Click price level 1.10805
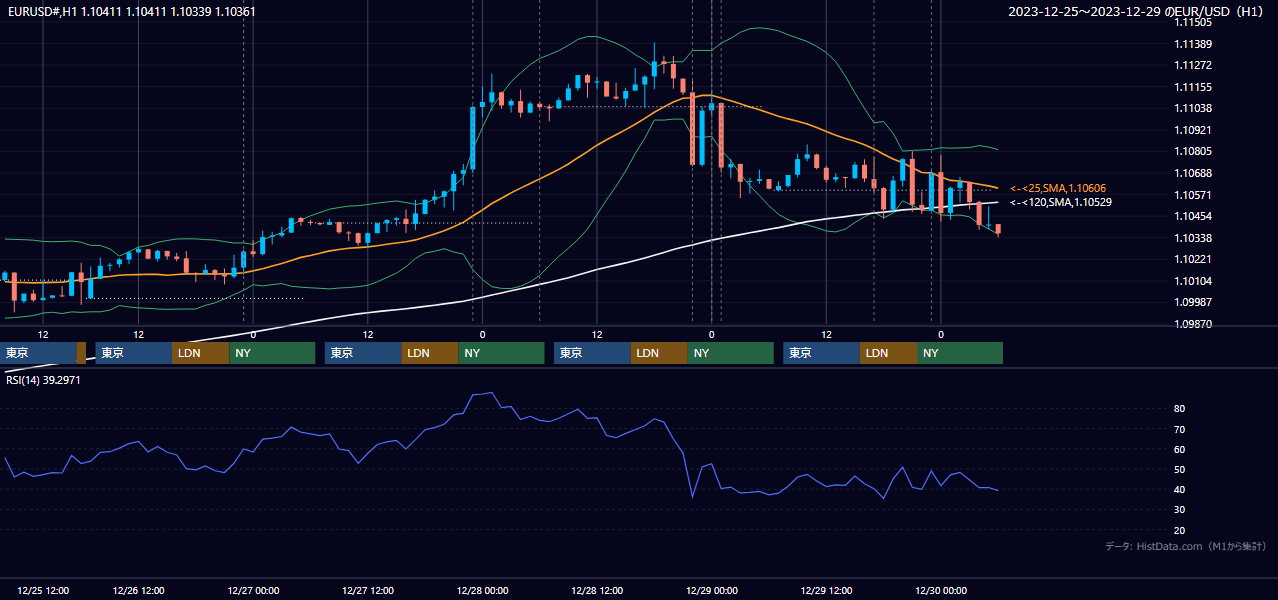 point(1193,151)
